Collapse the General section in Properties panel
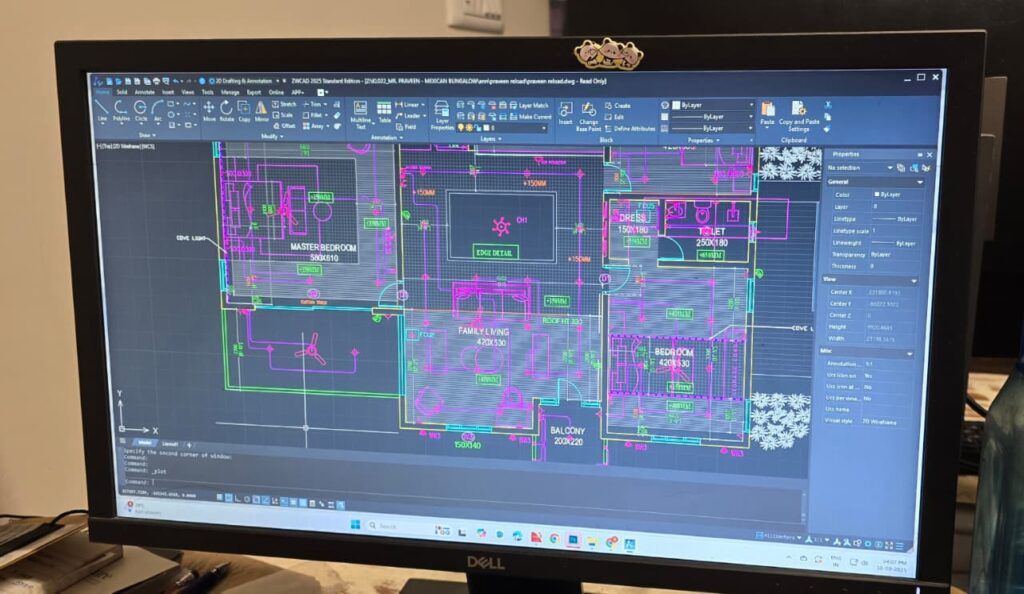The width and height of the screenshot is (1024, 594). (x=921, y=182)
